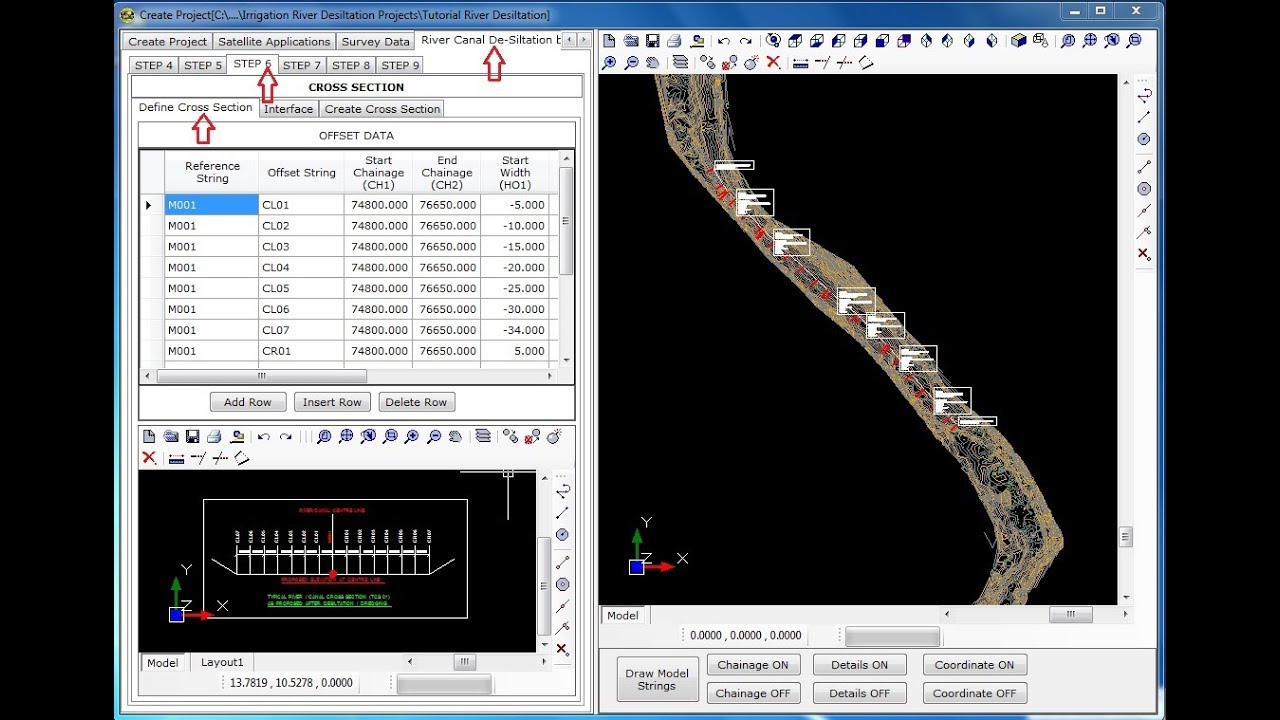This screenshot has height=720, width=1280.
Task: Click bomb explode icon in model view toolbar
Action: 751,62
